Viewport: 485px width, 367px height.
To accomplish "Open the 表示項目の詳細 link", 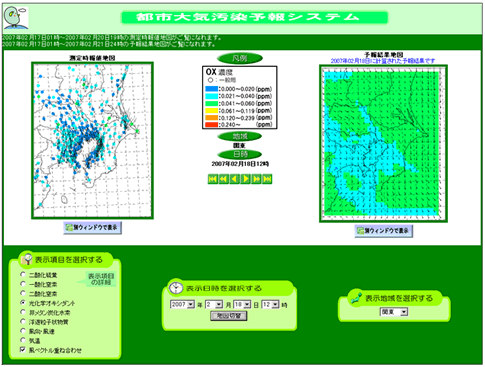I will (101, 279).
